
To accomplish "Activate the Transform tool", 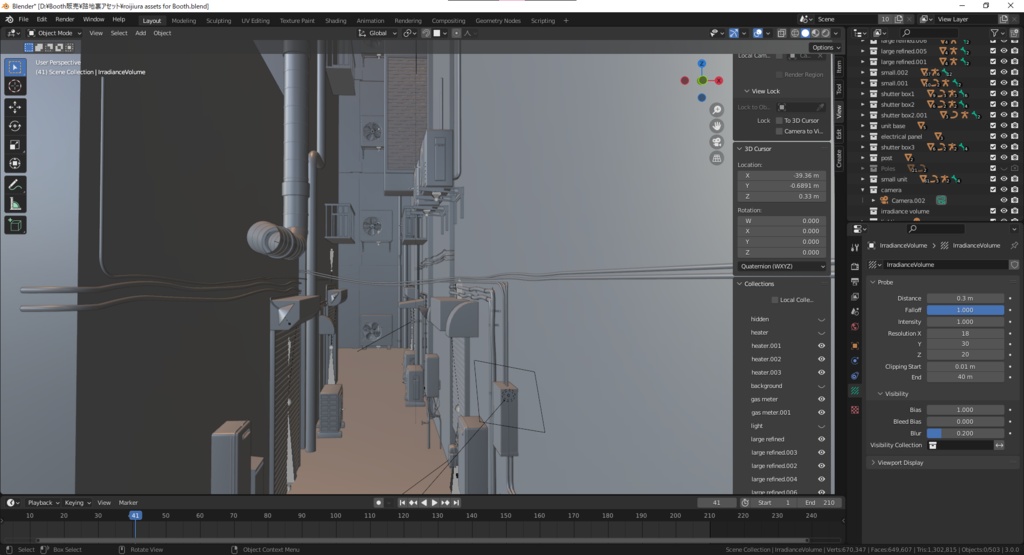I will [x=15, y=164].
